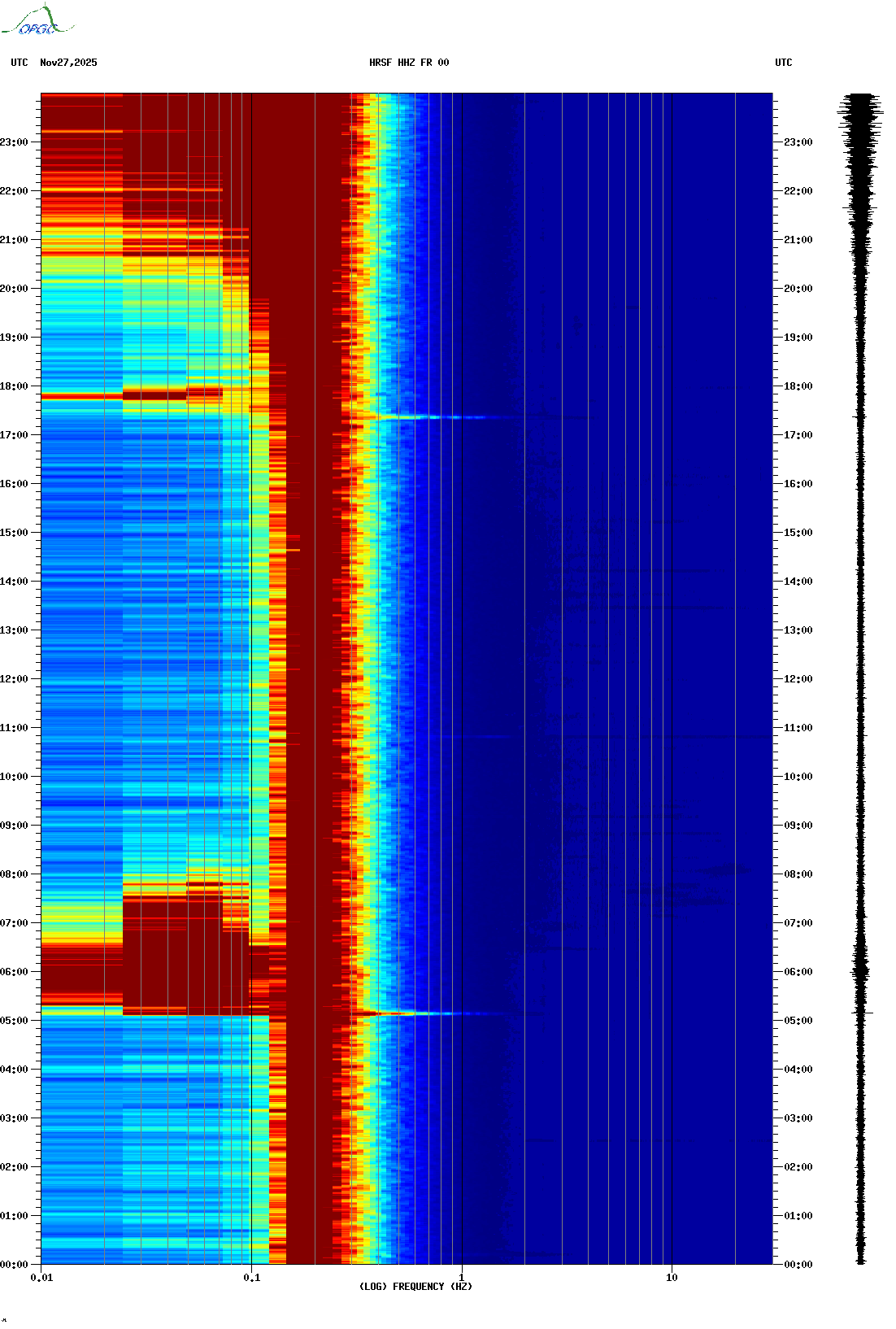Click the 0.01 frequency axis label
This screenshot has height=1329, width=896.
(x=41, y=1278)
